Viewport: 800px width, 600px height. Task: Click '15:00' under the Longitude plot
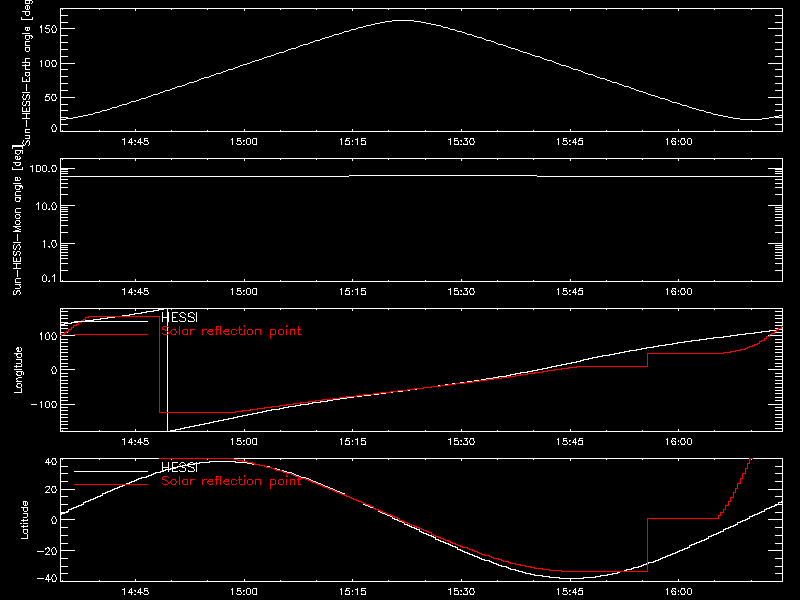[x=244, y=442]
